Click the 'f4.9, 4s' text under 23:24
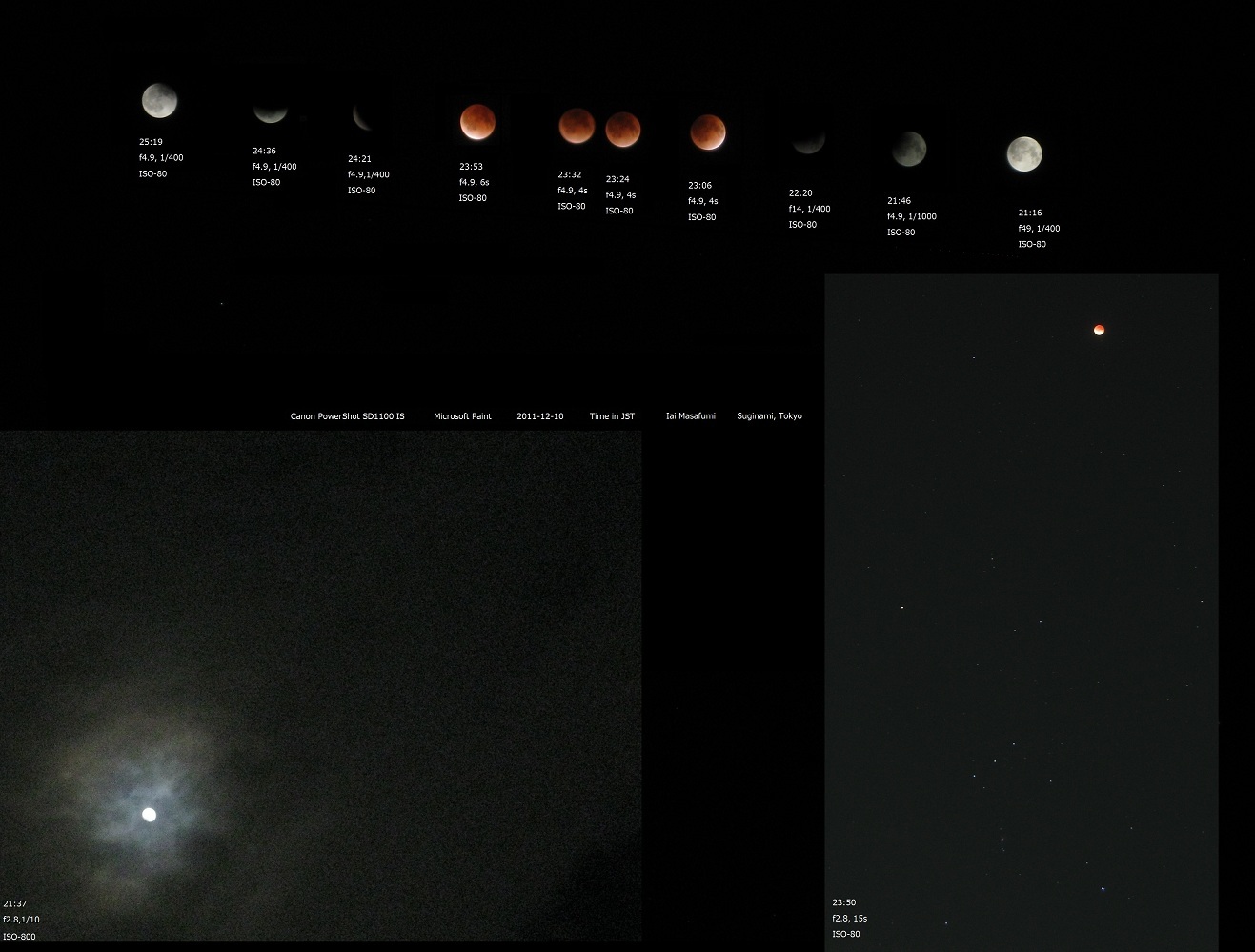The height and width of the screenshot is (952, 1255). click(x=620, y=195)
